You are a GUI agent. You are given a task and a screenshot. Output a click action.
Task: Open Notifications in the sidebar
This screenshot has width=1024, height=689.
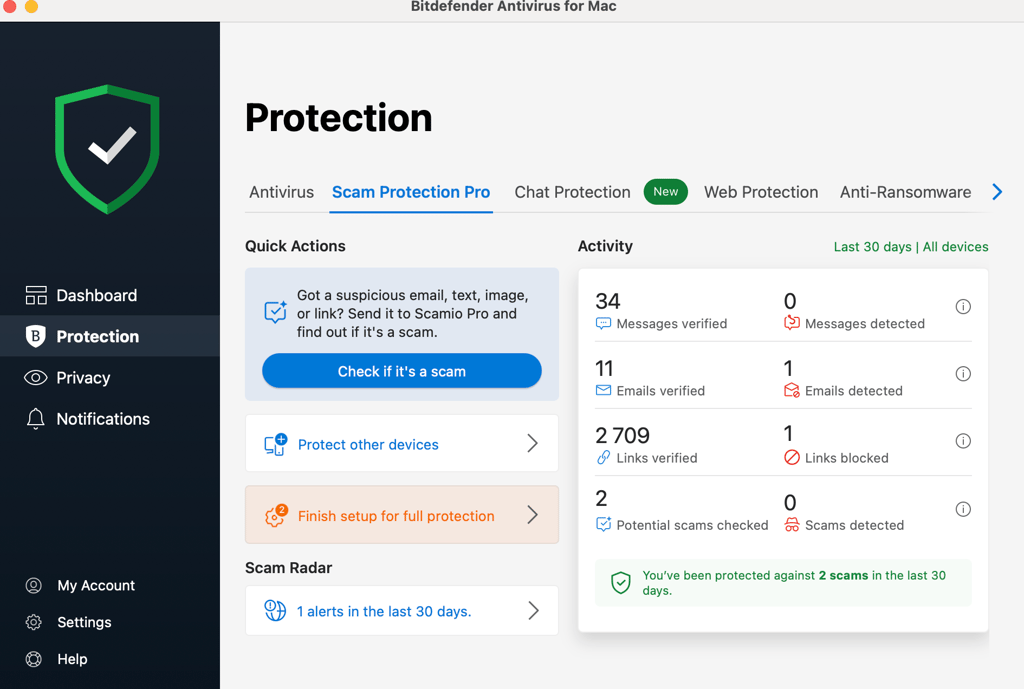click(110, 419)
